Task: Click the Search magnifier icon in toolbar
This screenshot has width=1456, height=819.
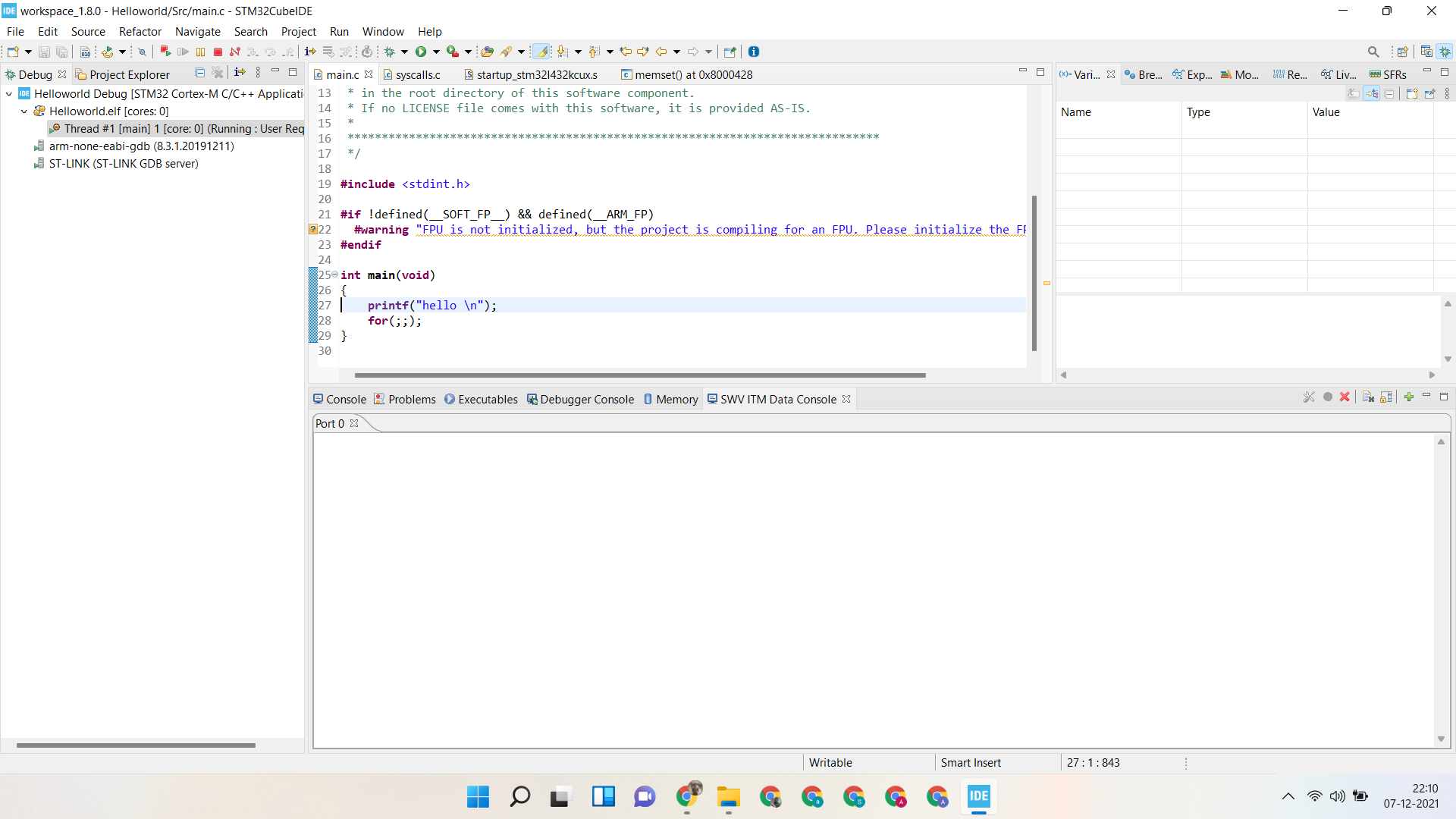Action: (1373, 52)
